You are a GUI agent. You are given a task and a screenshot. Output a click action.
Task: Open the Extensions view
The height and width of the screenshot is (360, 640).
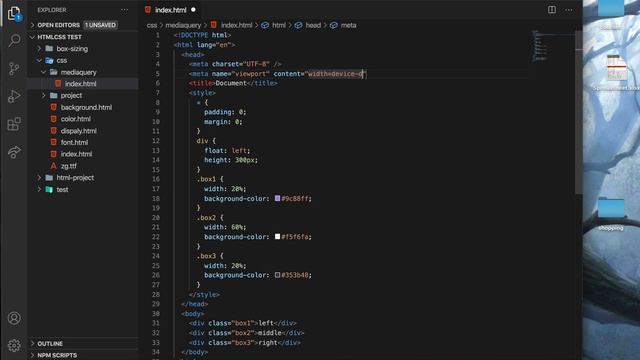(x=14, y=124)
